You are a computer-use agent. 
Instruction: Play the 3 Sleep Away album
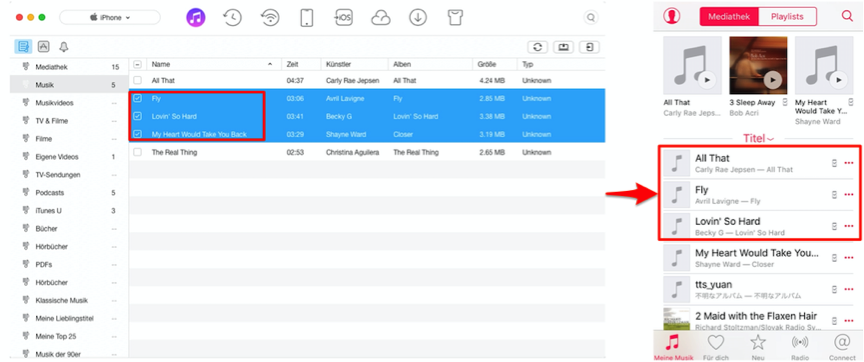(773, 80)
